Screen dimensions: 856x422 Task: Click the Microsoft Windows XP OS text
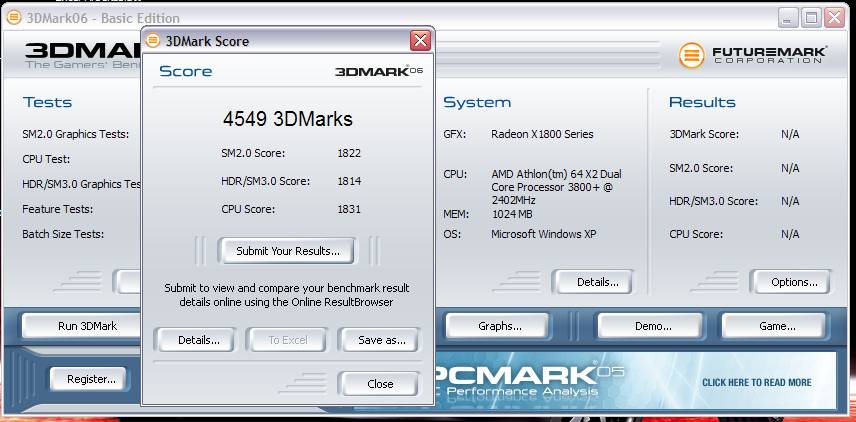544,234
